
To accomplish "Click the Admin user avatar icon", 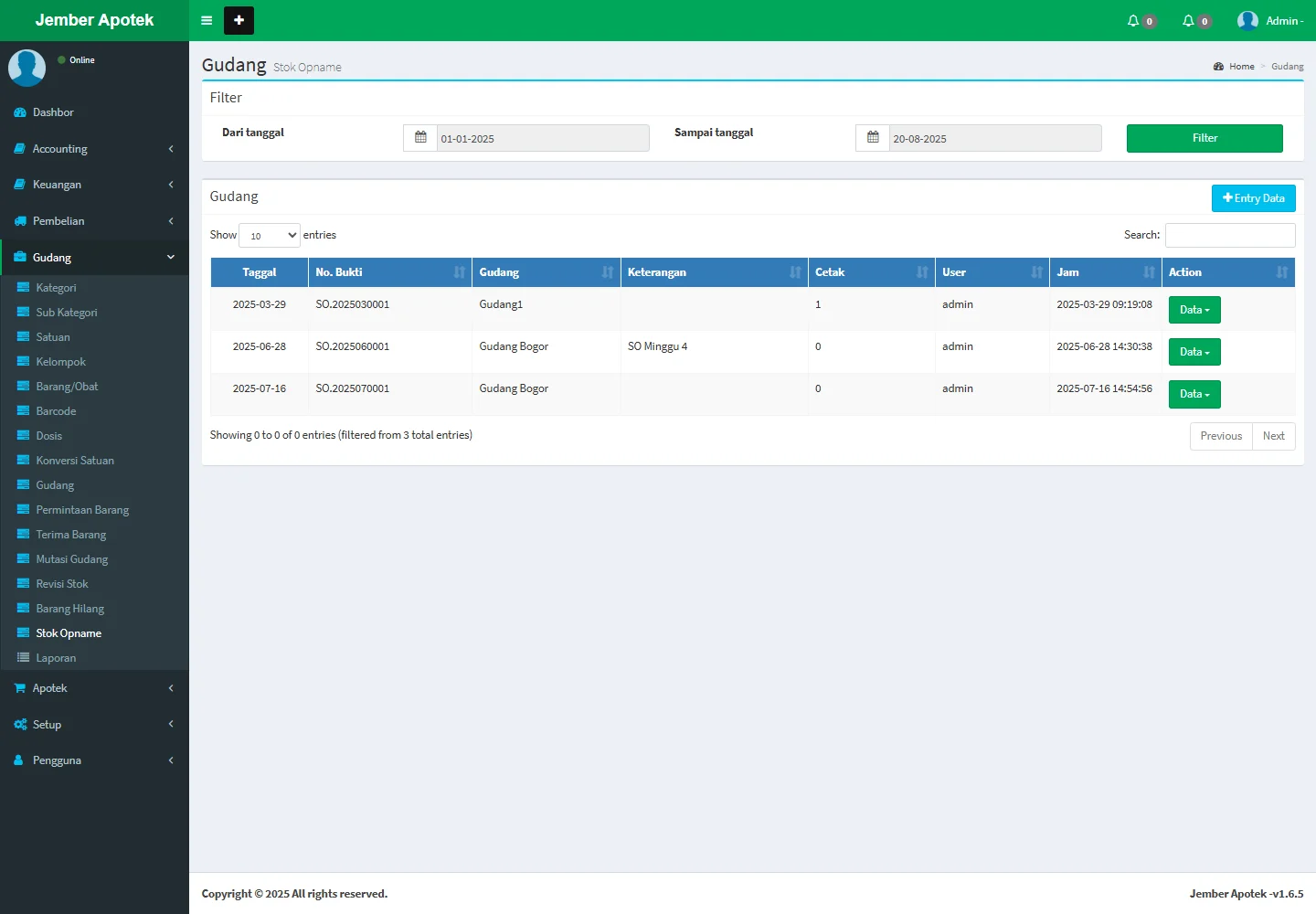I will pos(1247,21).
